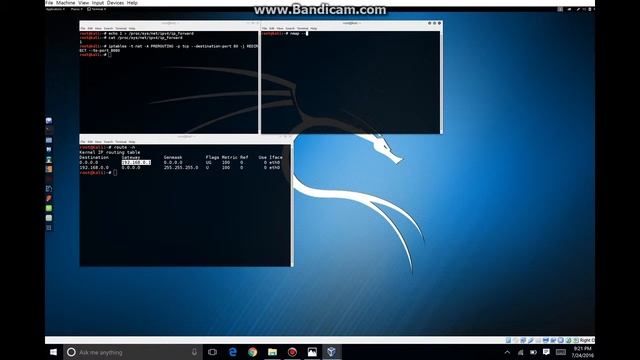Open network icon in system tray
This screenshot has height=360, width=640.
click(x=520, y=352)
